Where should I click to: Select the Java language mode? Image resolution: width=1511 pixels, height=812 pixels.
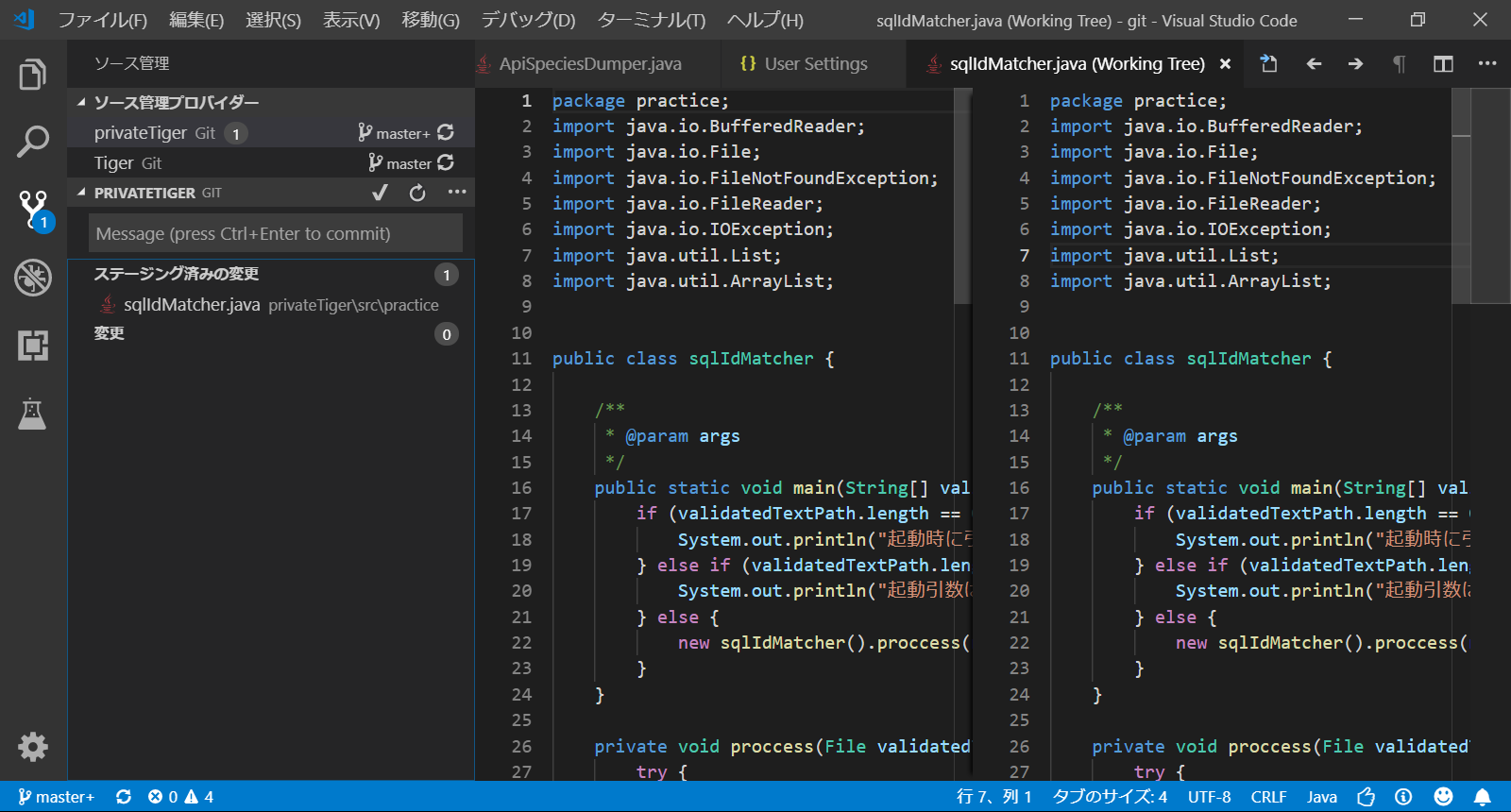point(1322,797)
